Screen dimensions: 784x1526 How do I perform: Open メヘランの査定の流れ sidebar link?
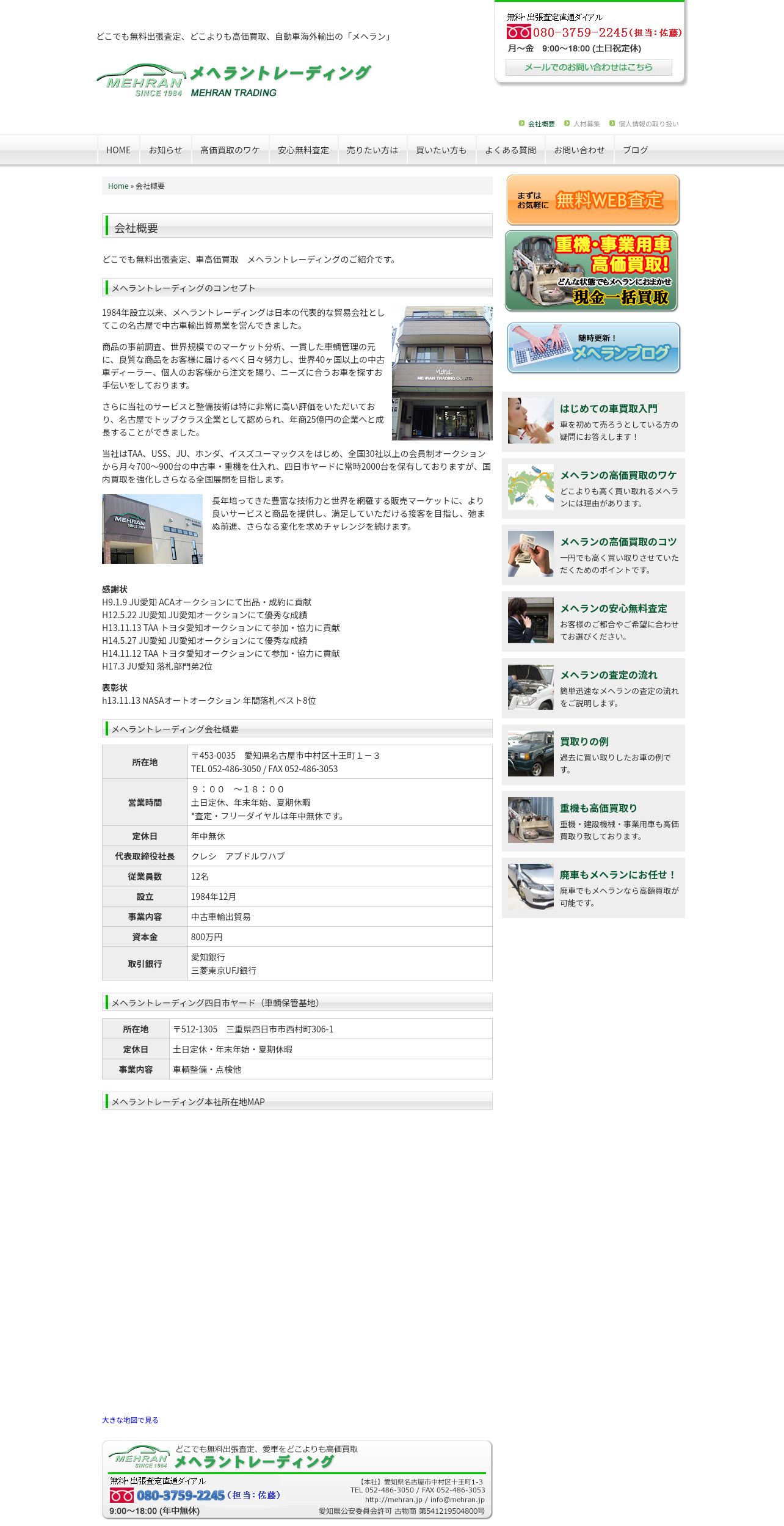click(x=609, y=675)
